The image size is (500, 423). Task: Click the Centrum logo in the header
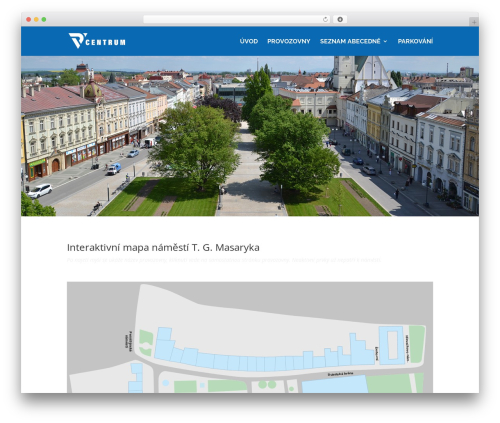[x=97, y=41]
